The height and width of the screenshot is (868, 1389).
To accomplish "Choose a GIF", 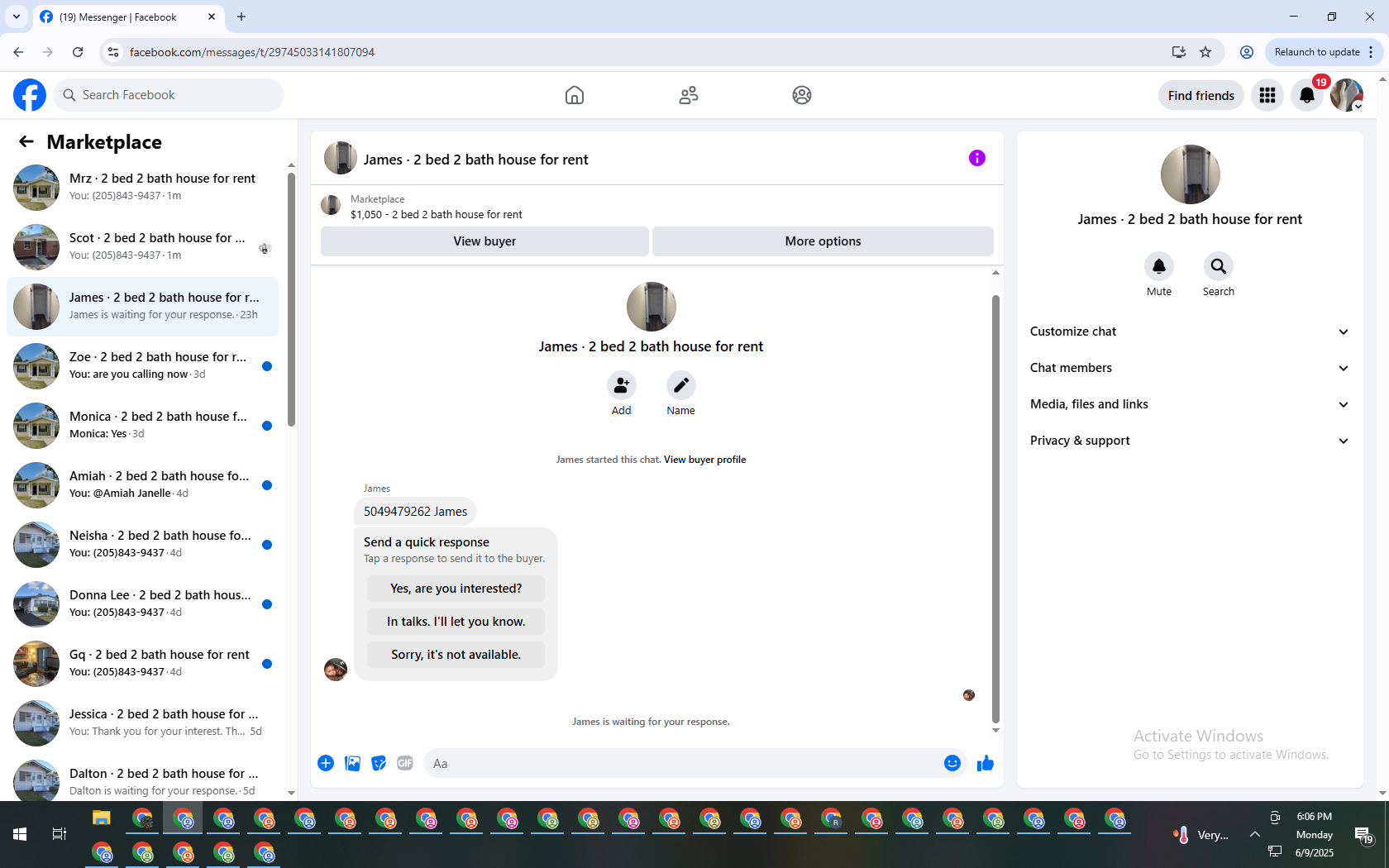I will point(405,763).
